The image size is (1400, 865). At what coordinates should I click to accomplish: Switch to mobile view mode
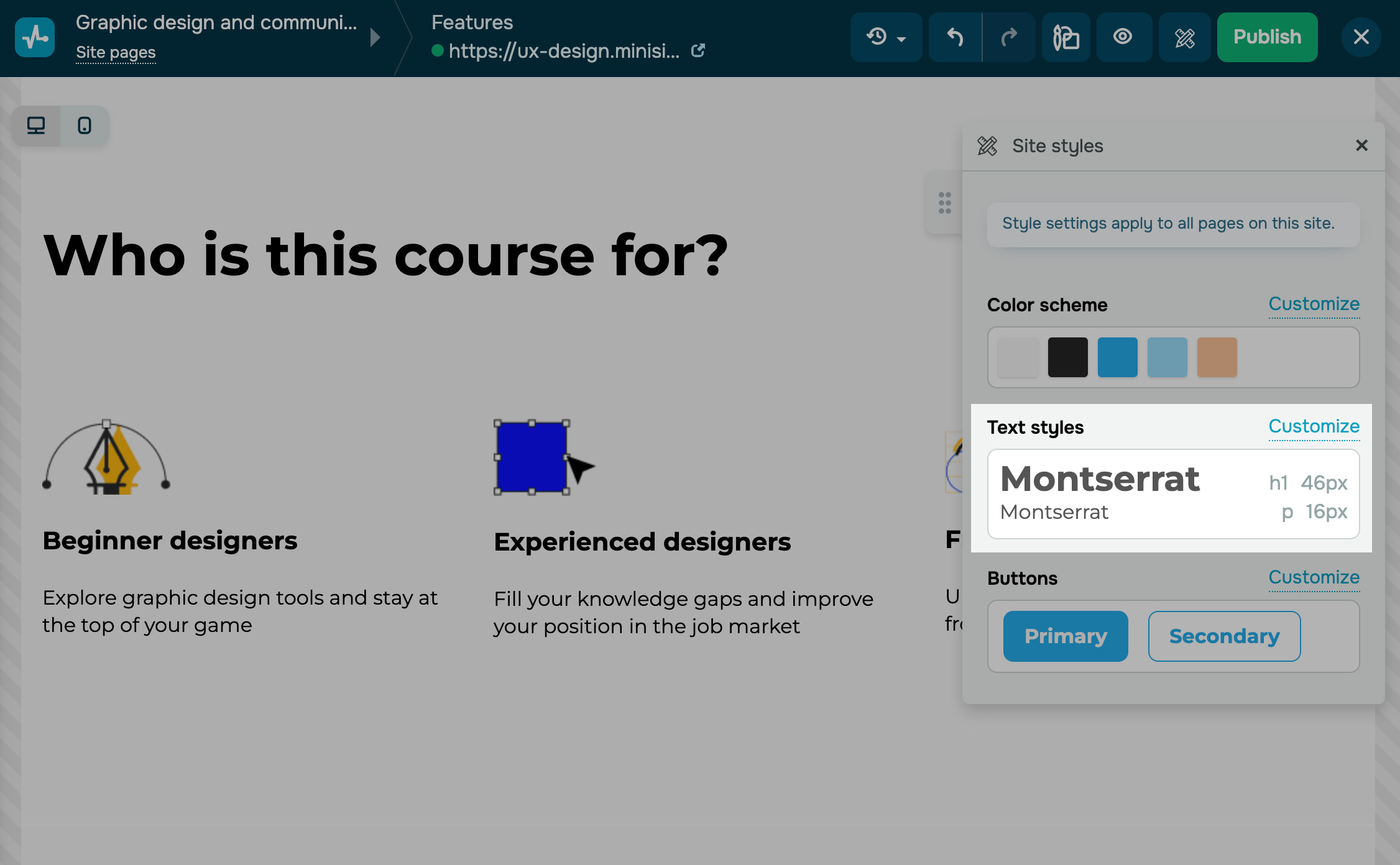pos(85,126)
